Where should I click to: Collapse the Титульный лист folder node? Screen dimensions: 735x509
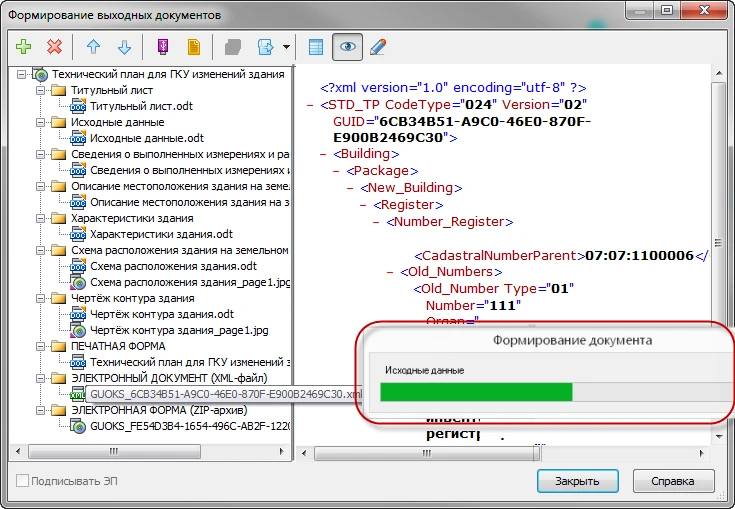pos(38,90)
